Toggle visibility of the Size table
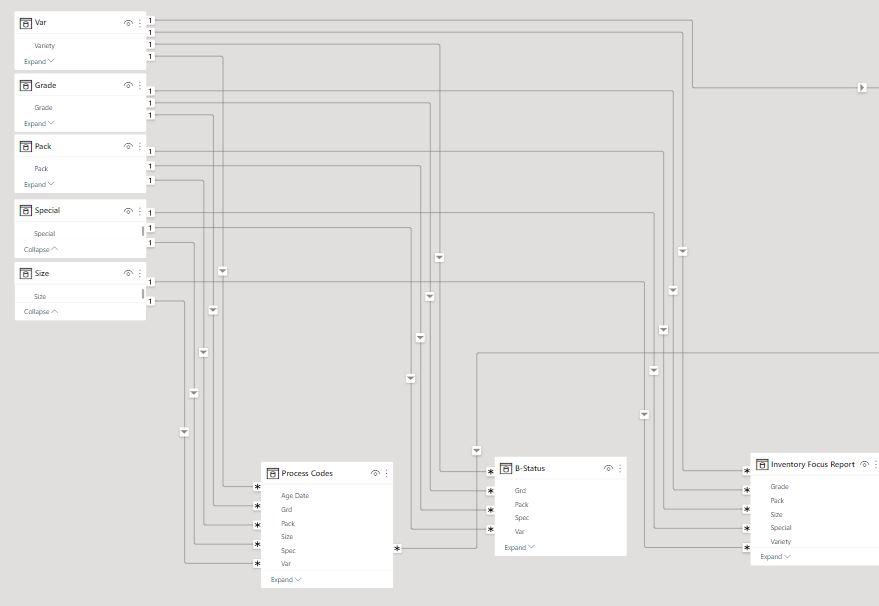 [x=128, y=273]
